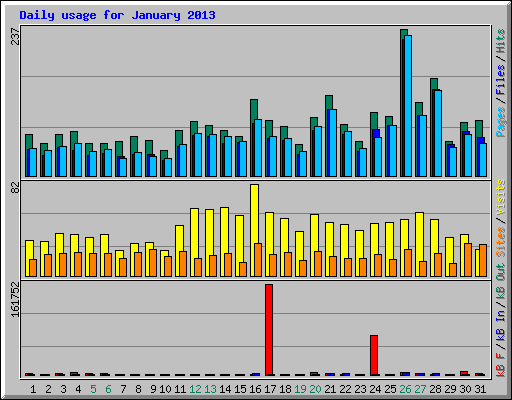Click the tall red kB bar on day 17
Screen dimensions: 512x400
(x=269, y=330)
